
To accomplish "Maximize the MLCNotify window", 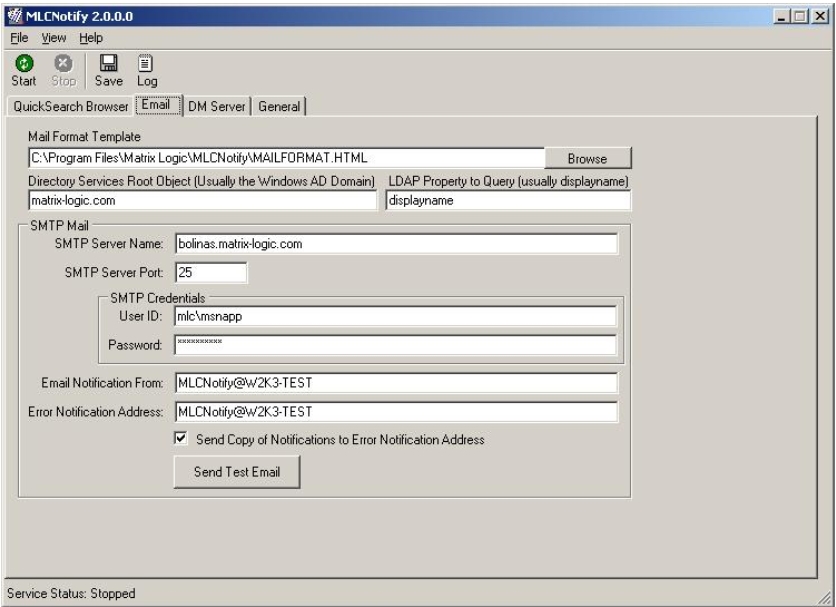I will click(800, 16).
